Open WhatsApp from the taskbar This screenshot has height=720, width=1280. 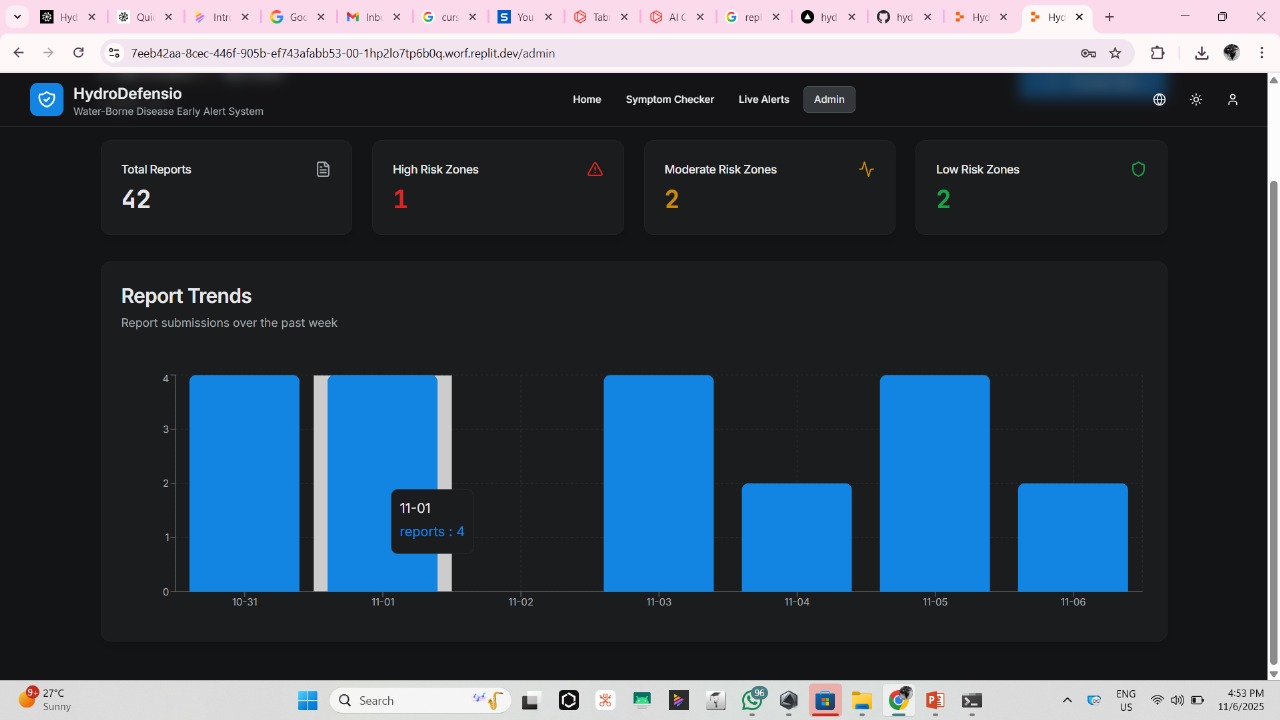[x=752, y=701]
